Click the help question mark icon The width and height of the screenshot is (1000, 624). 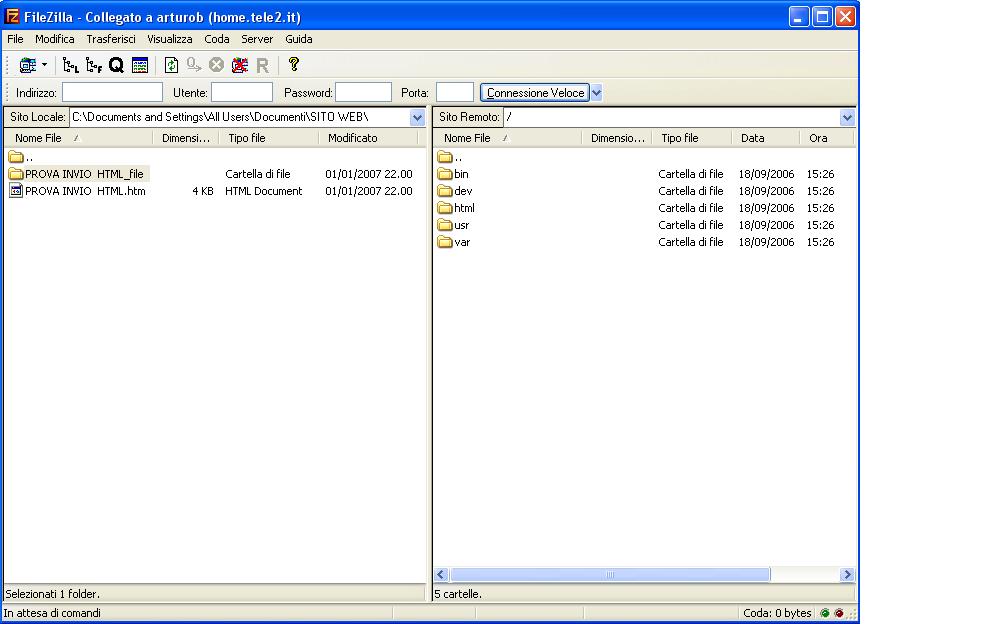coord(293,64)
